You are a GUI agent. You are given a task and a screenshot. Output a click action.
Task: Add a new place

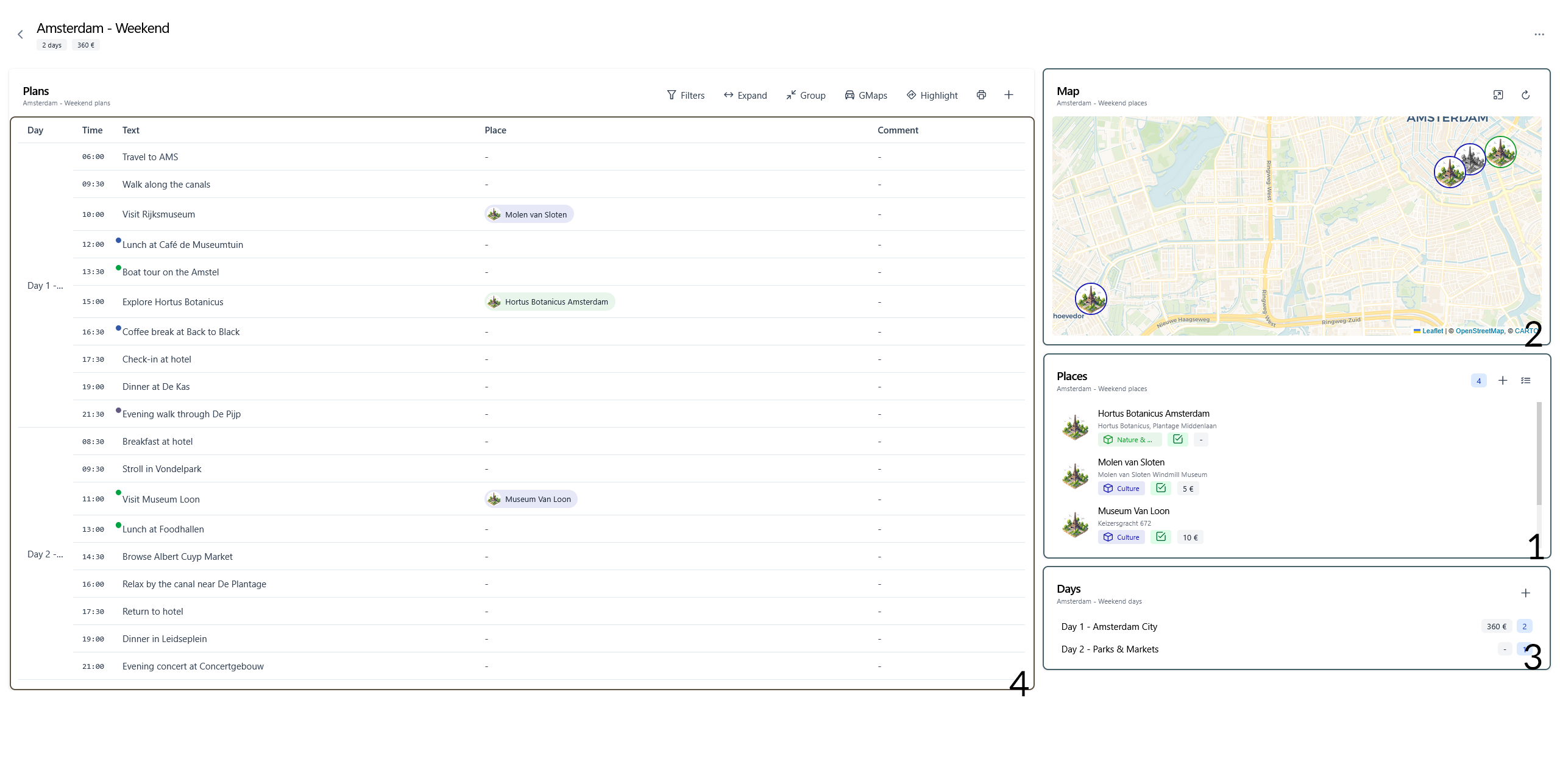(x=1503, y=381)
